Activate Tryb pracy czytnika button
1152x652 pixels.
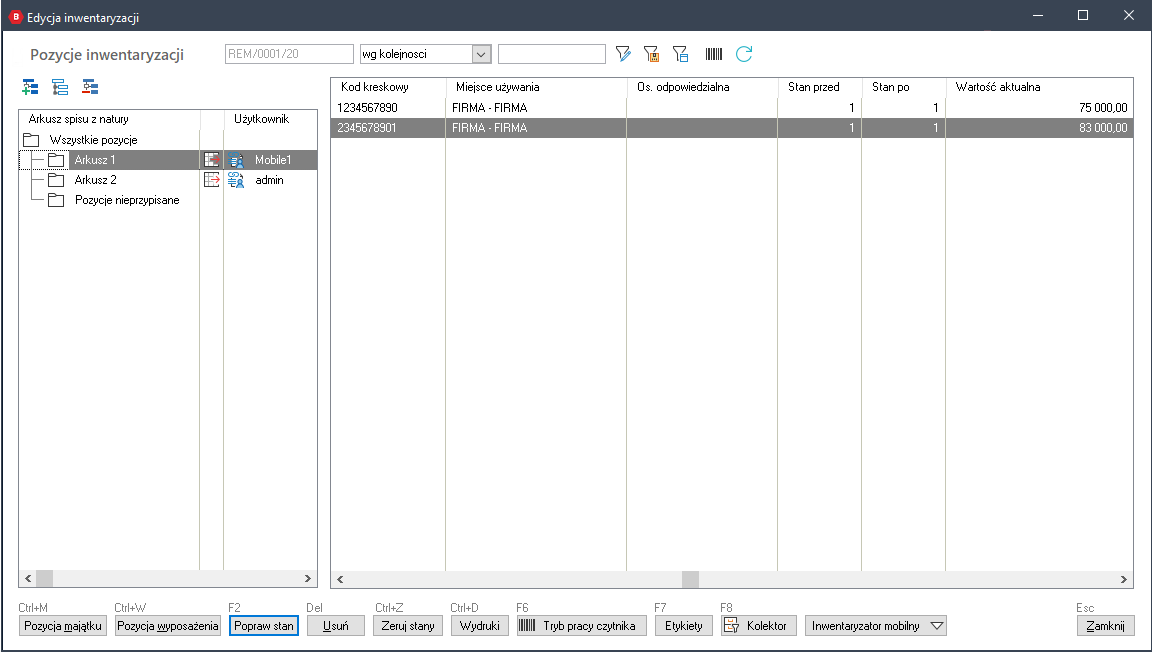581,626
